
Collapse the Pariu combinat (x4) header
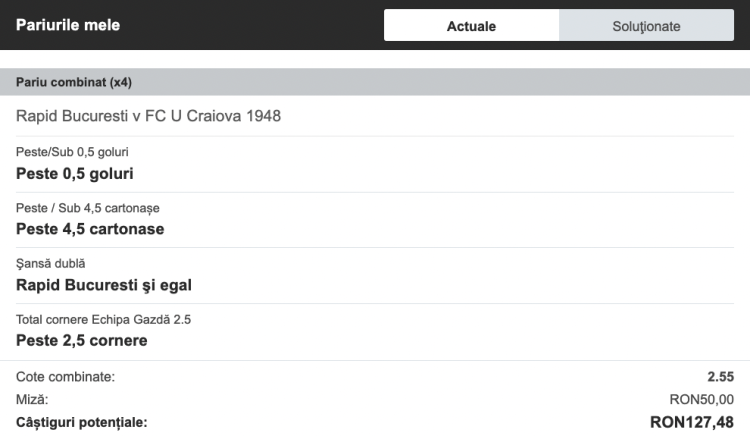click(x=375, y=82)
